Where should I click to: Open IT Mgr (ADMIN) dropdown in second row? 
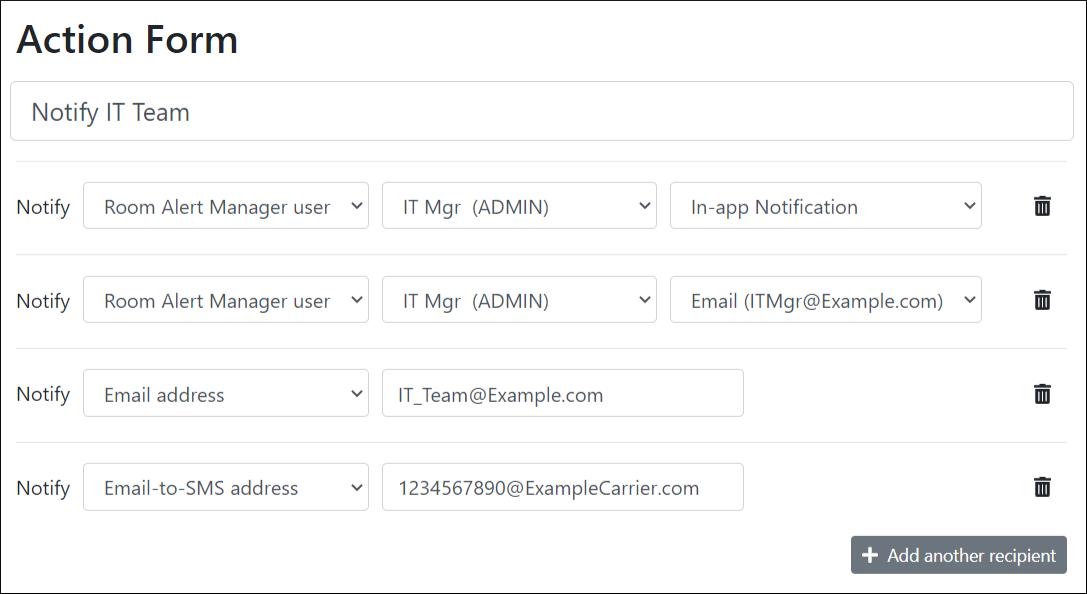tap(519, 300)
